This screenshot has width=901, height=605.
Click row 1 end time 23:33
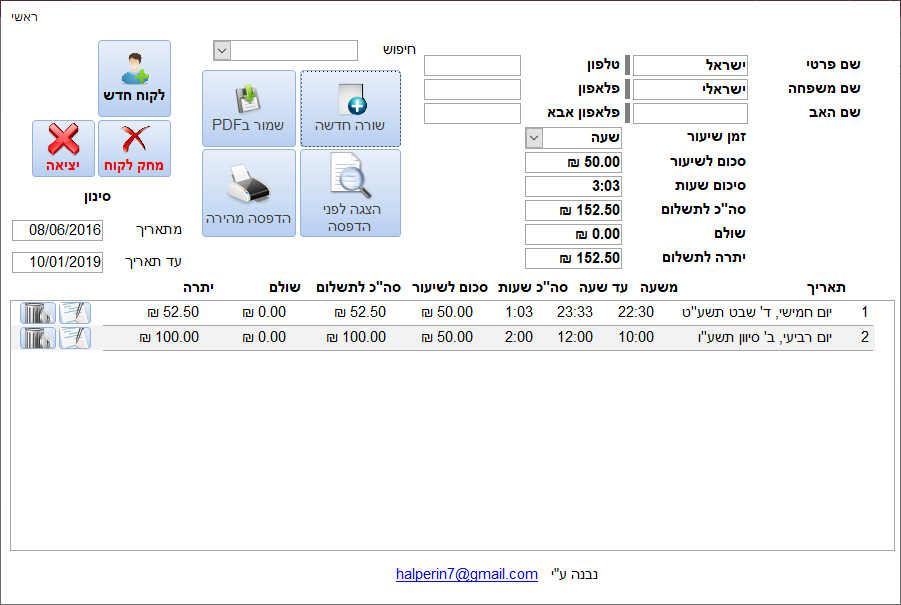click(x=575, y=313)
